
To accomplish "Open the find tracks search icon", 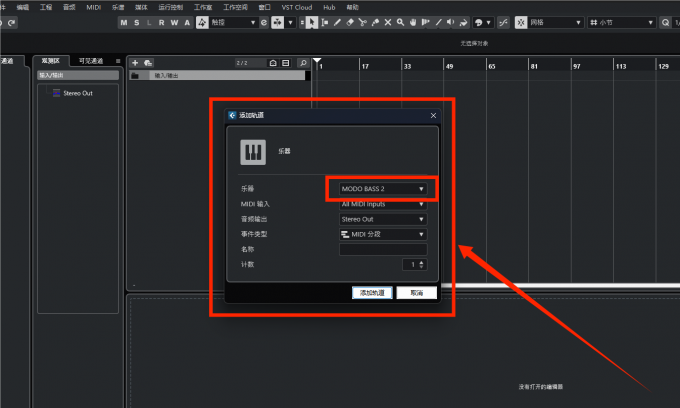I will (303, 63).
